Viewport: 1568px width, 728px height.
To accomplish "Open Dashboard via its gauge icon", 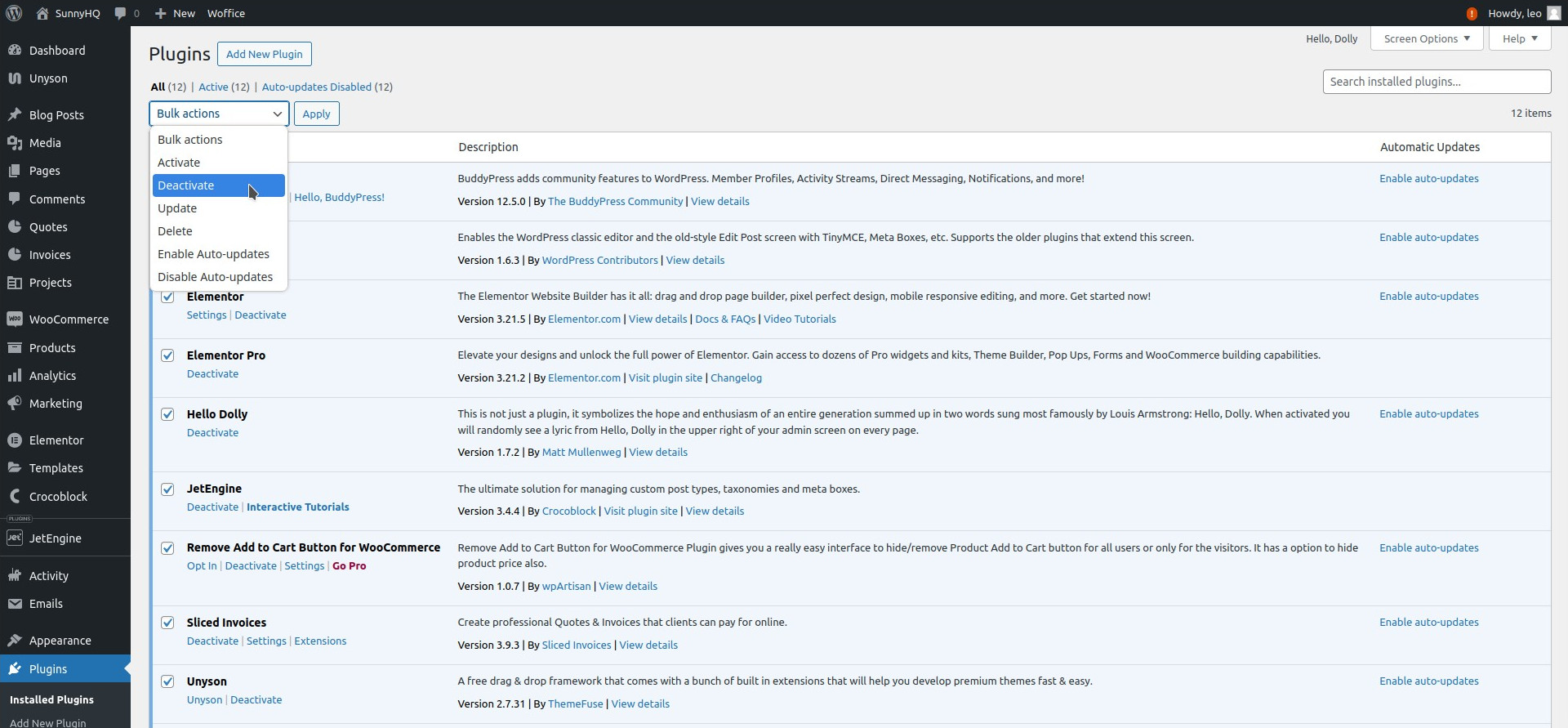I will pyautogui.click(x=15, y=50).
